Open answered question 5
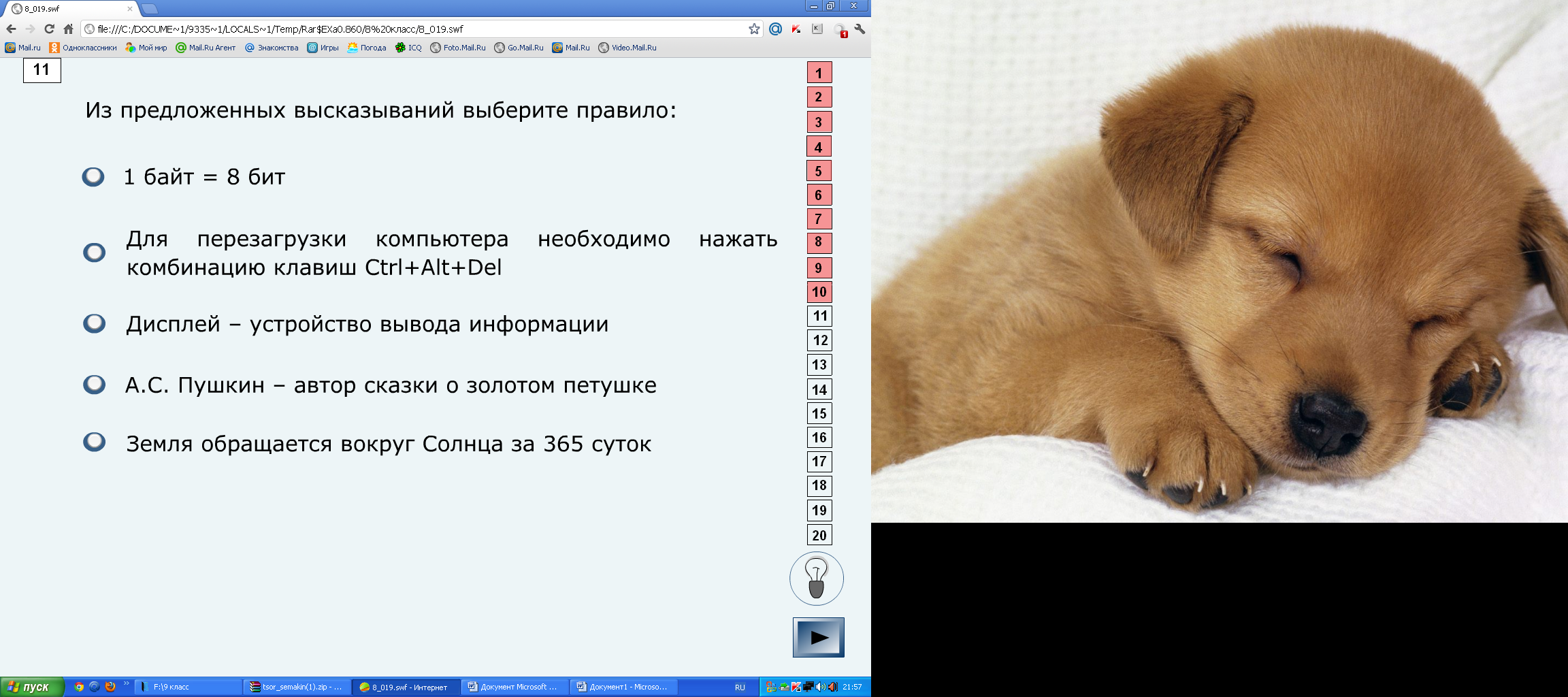This screenshot has height=697, width=1568. coord(819,171)
